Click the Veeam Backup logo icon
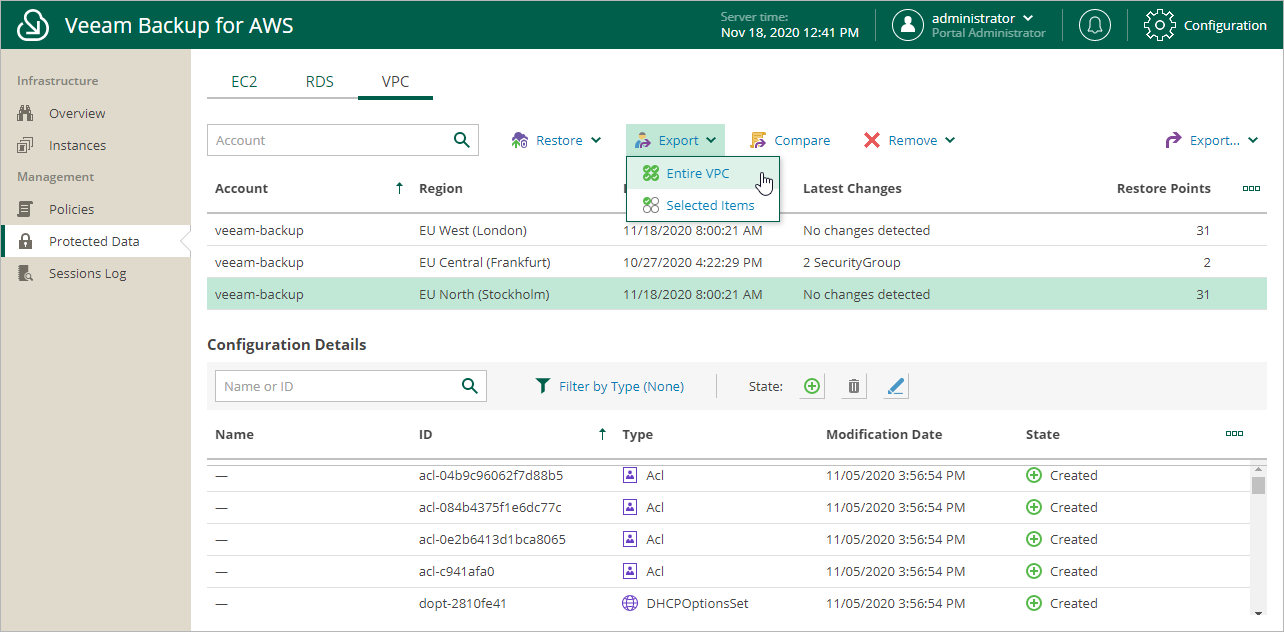The image size is (1284, 632). [x=34, y=25]
